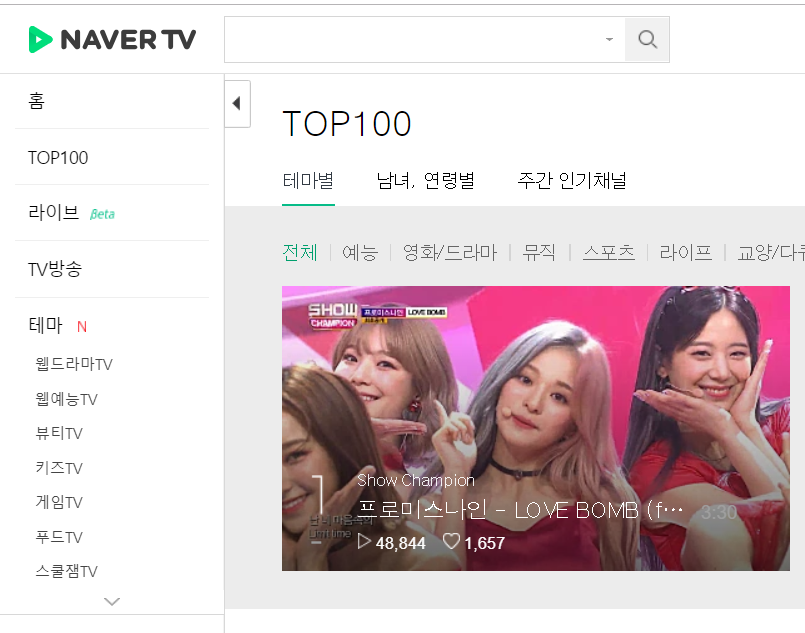Open the search box dropdown arrow
Viewport: 805px width, 633px height.
[609, 40]
